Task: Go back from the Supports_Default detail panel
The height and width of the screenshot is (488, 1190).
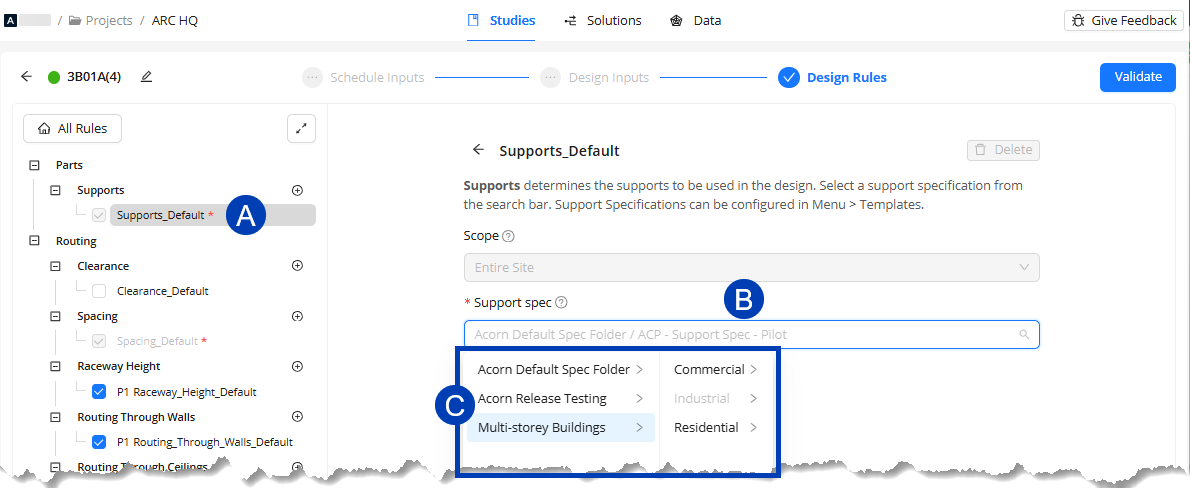Action: [x=478, y=150]
